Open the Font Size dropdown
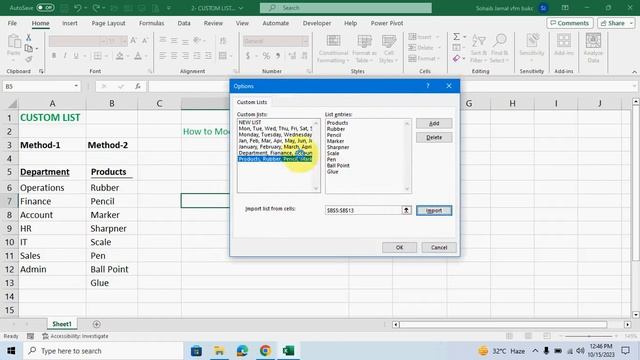The height and width of the screenshot is (360, 640). pos(123,41)
